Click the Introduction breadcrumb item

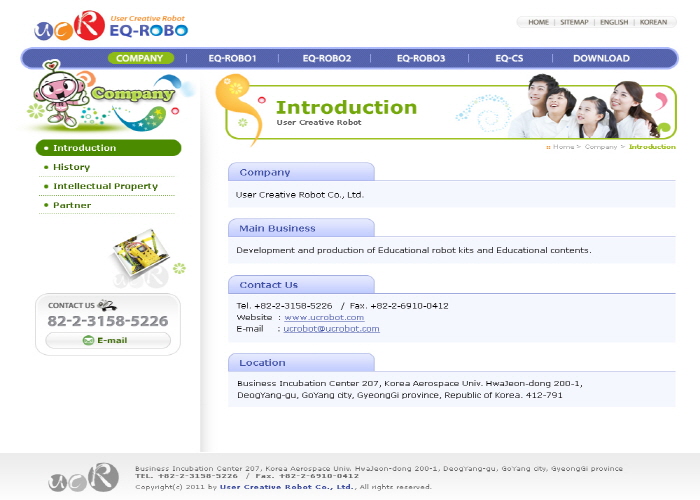click(652, 147)
